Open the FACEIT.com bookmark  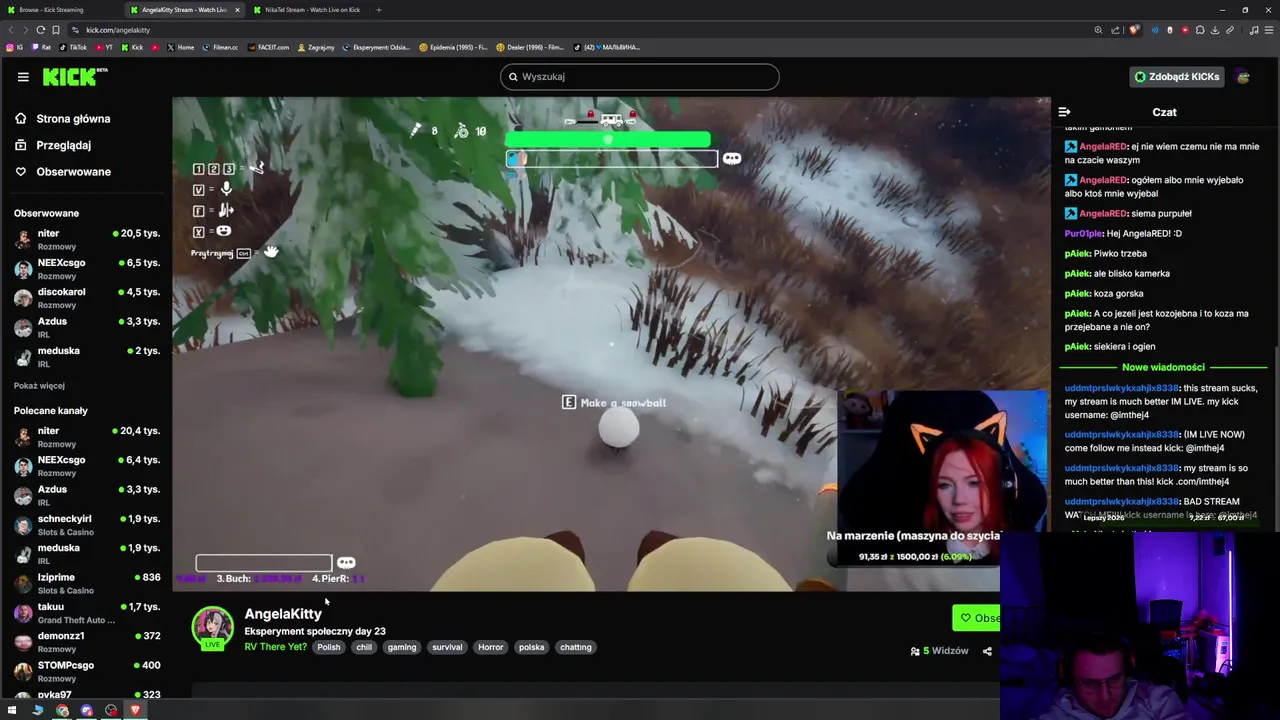[268, 47]
